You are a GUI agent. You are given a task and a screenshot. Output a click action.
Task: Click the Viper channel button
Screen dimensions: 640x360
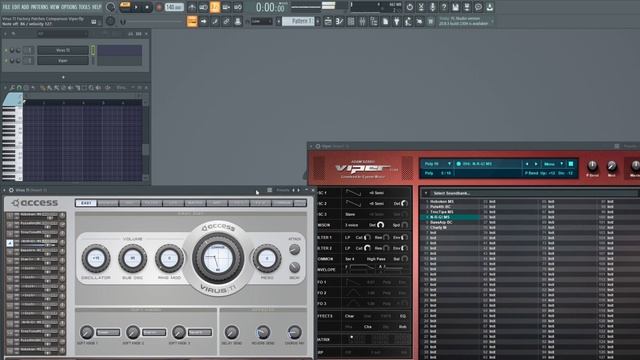coord(63,60)
